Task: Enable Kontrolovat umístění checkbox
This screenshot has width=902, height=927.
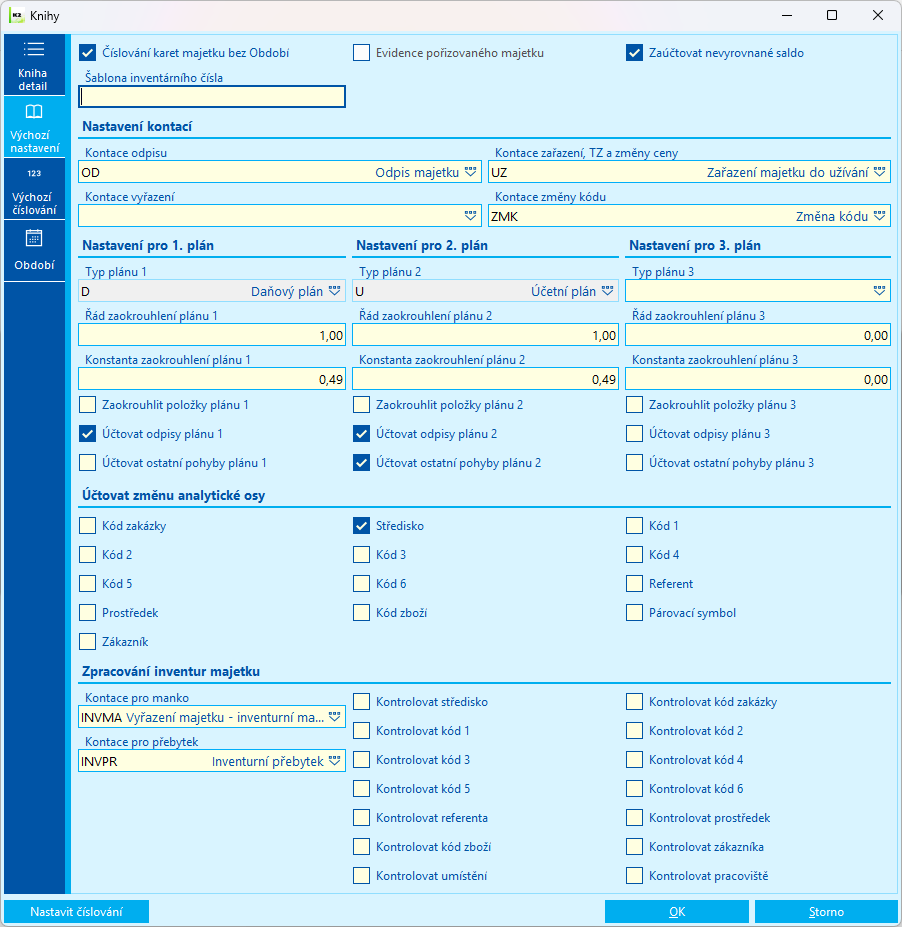Action: (x=361, y=876)
